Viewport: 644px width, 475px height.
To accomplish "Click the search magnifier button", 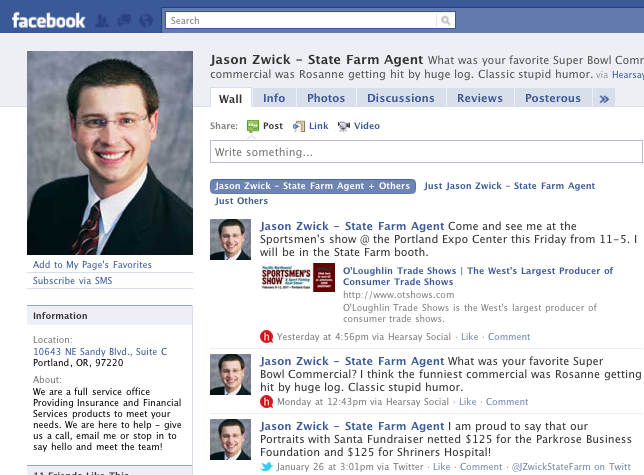I will 446,20.
